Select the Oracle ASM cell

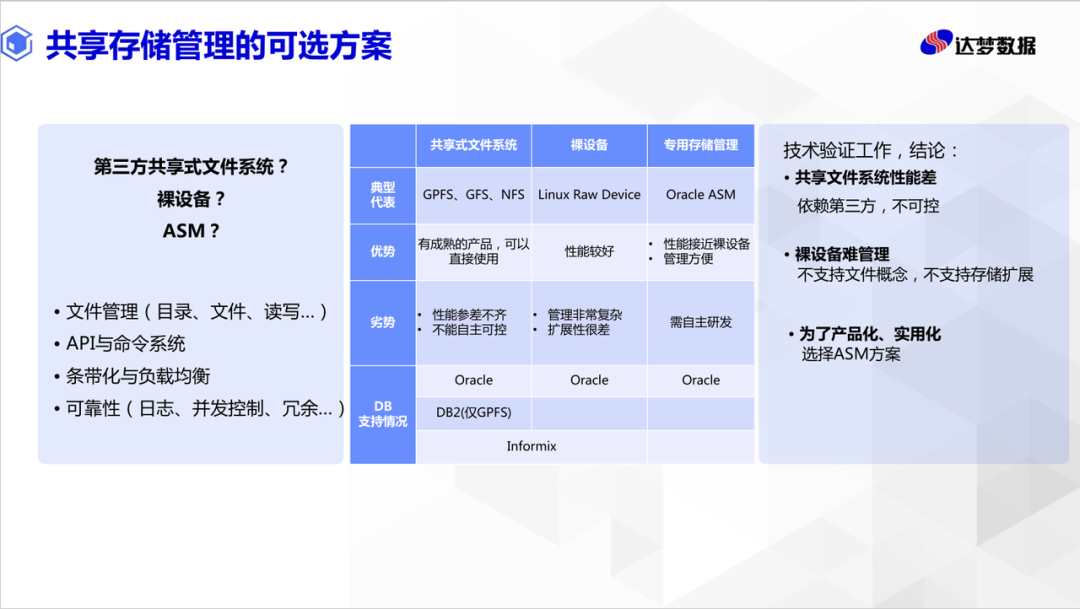tap(700, 195)
